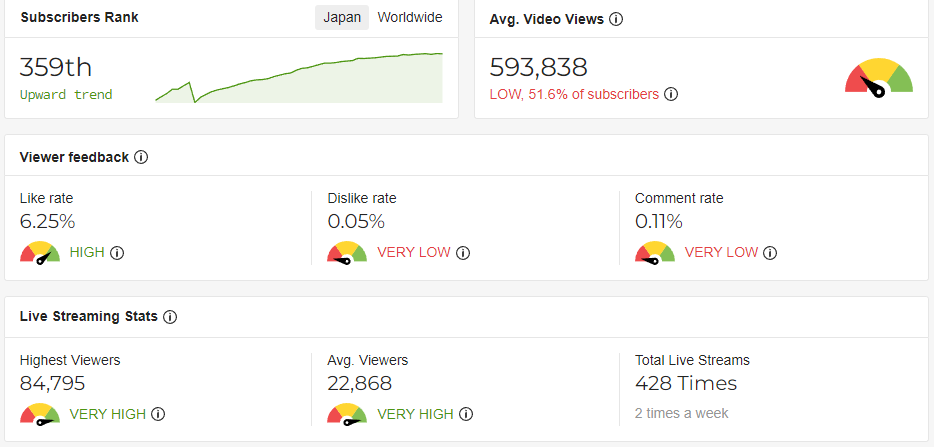
Task: Click info icon beside Highest Viewers VERY HIGH
Action: [x=158, y=414]
